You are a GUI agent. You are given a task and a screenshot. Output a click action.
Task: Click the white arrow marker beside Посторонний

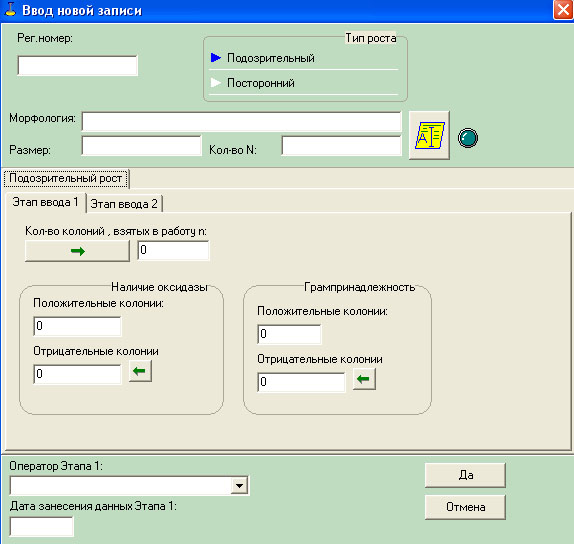(x=216, y=82)
